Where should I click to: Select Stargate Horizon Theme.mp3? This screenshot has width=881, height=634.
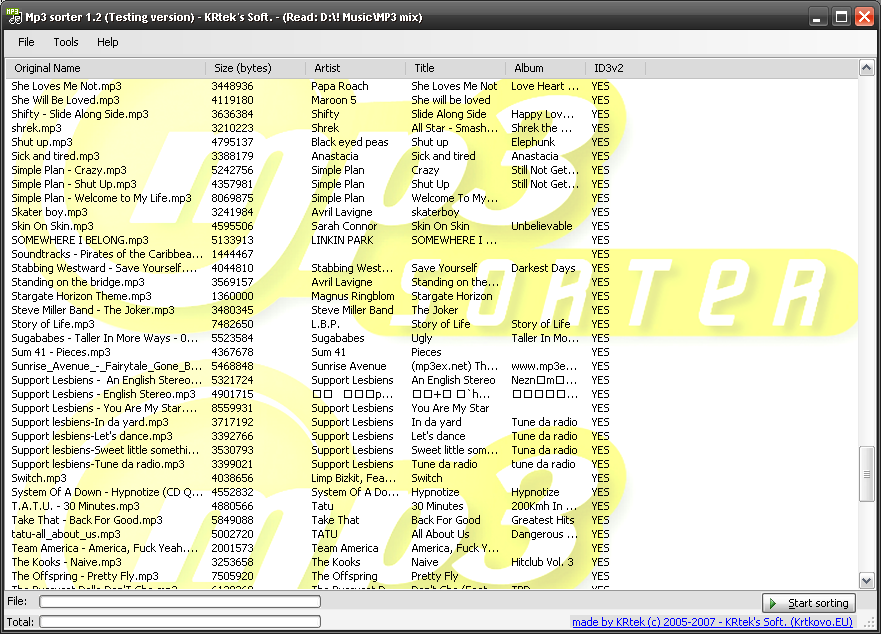tap(81, 296)
